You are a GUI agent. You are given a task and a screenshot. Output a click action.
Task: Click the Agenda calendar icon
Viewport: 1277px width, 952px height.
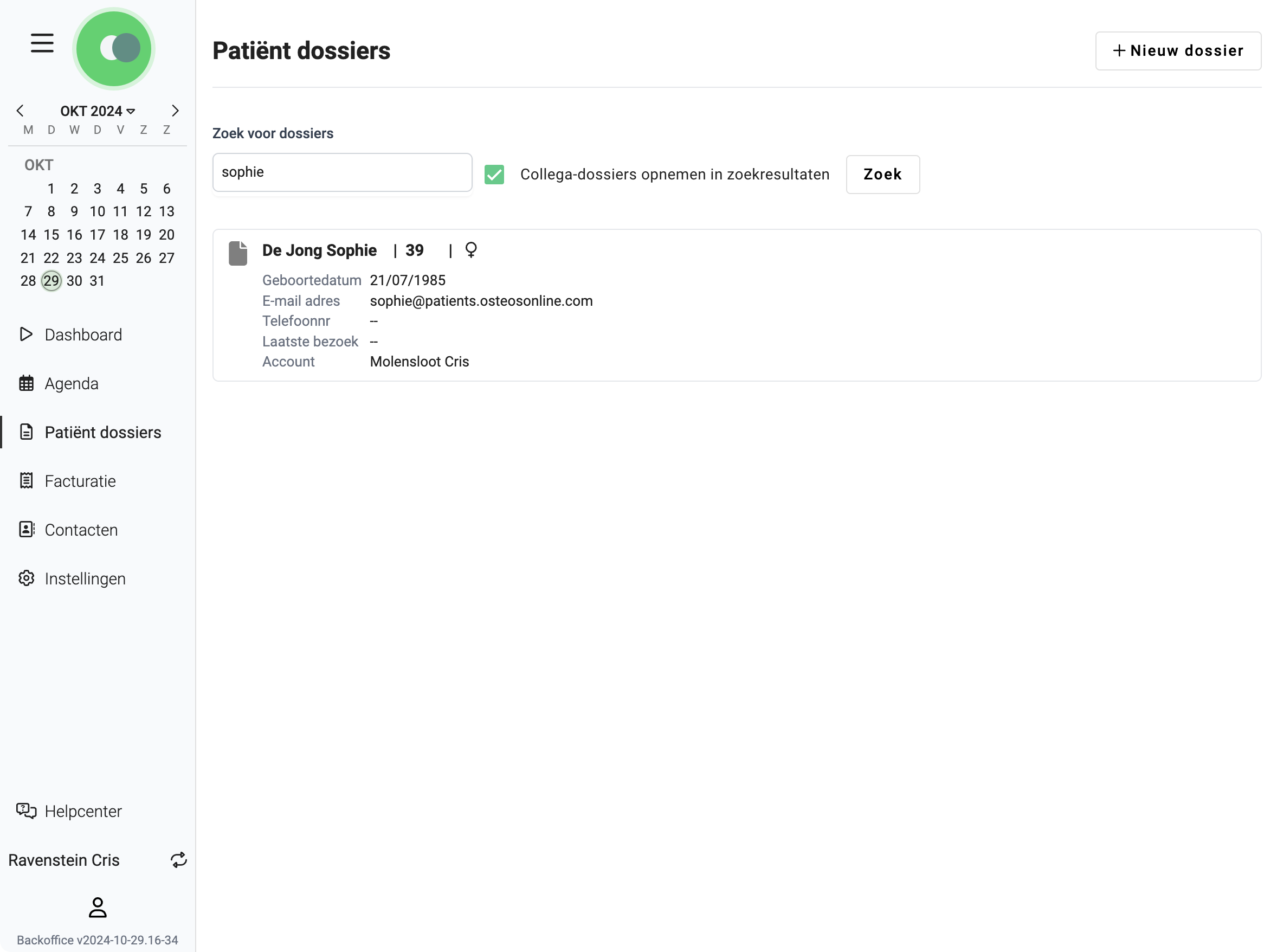[26, 383]
